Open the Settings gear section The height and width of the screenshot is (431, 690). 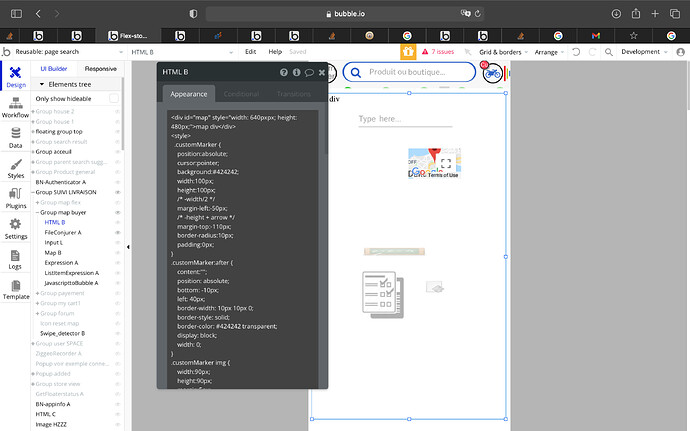(x=15, y=228)
